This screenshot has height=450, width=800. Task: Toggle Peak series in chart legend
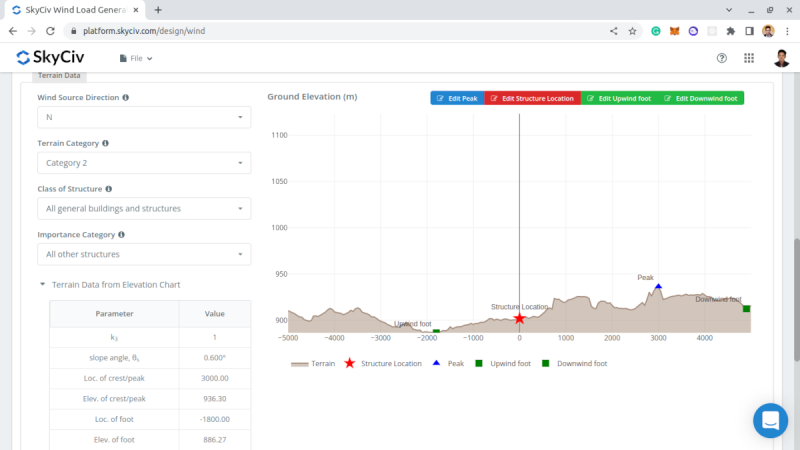click(449, 364)
